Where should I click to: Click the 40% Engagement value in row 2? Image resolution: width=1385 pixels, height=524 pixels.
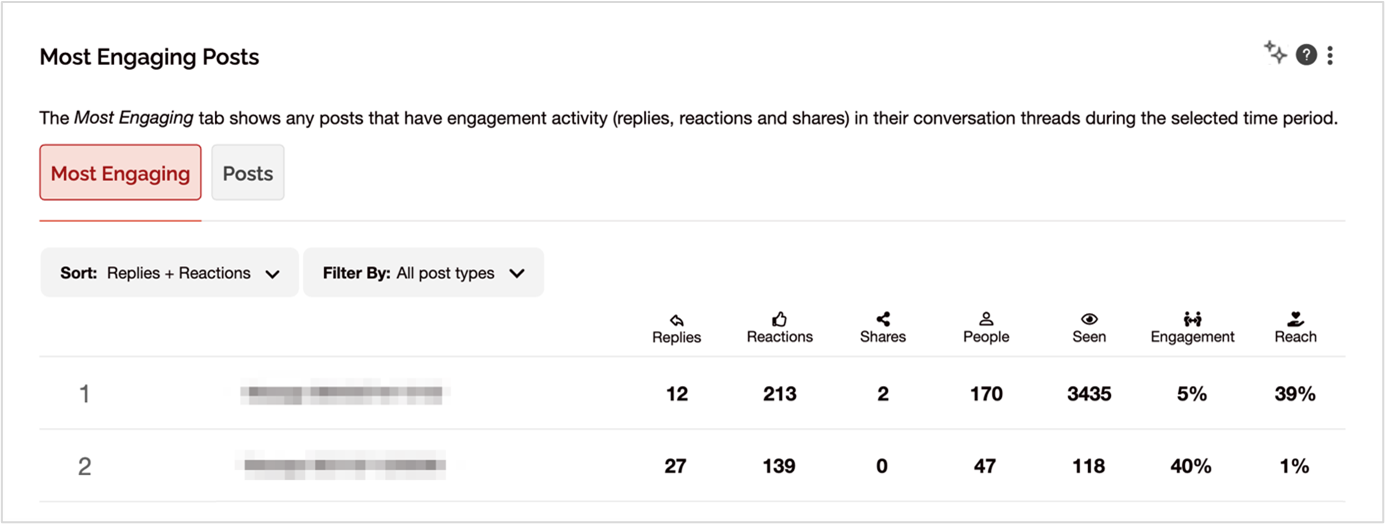tap(1192, 466)
